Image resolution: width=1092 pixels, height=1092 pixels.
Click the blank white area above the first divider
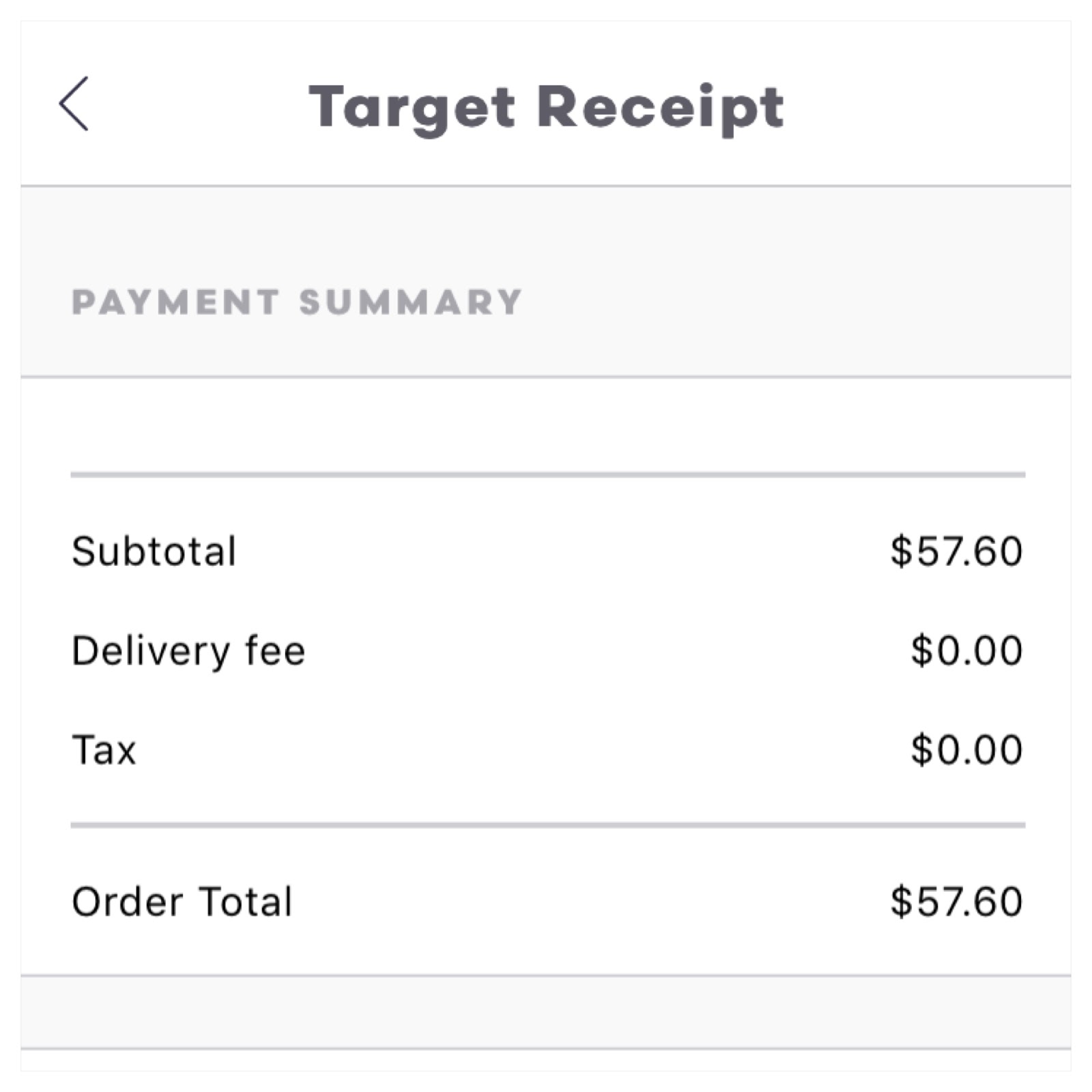pos(546,425)
